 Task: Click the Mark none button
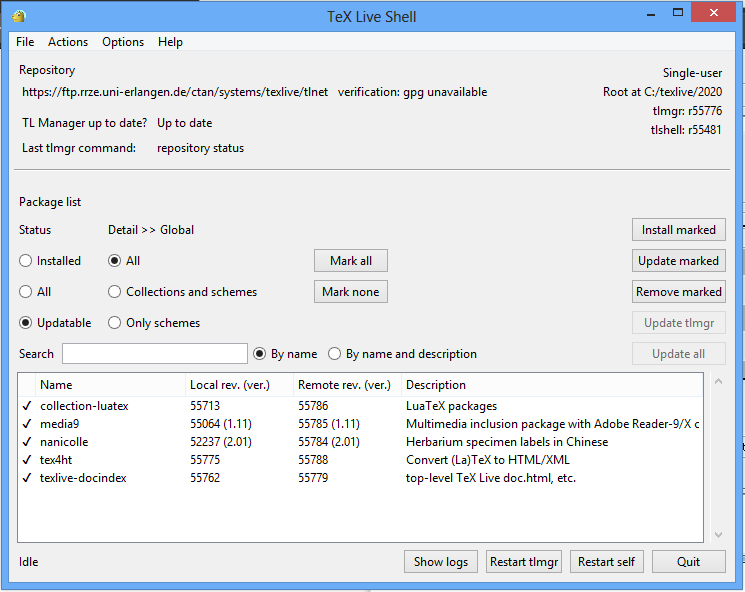[351, 292]
